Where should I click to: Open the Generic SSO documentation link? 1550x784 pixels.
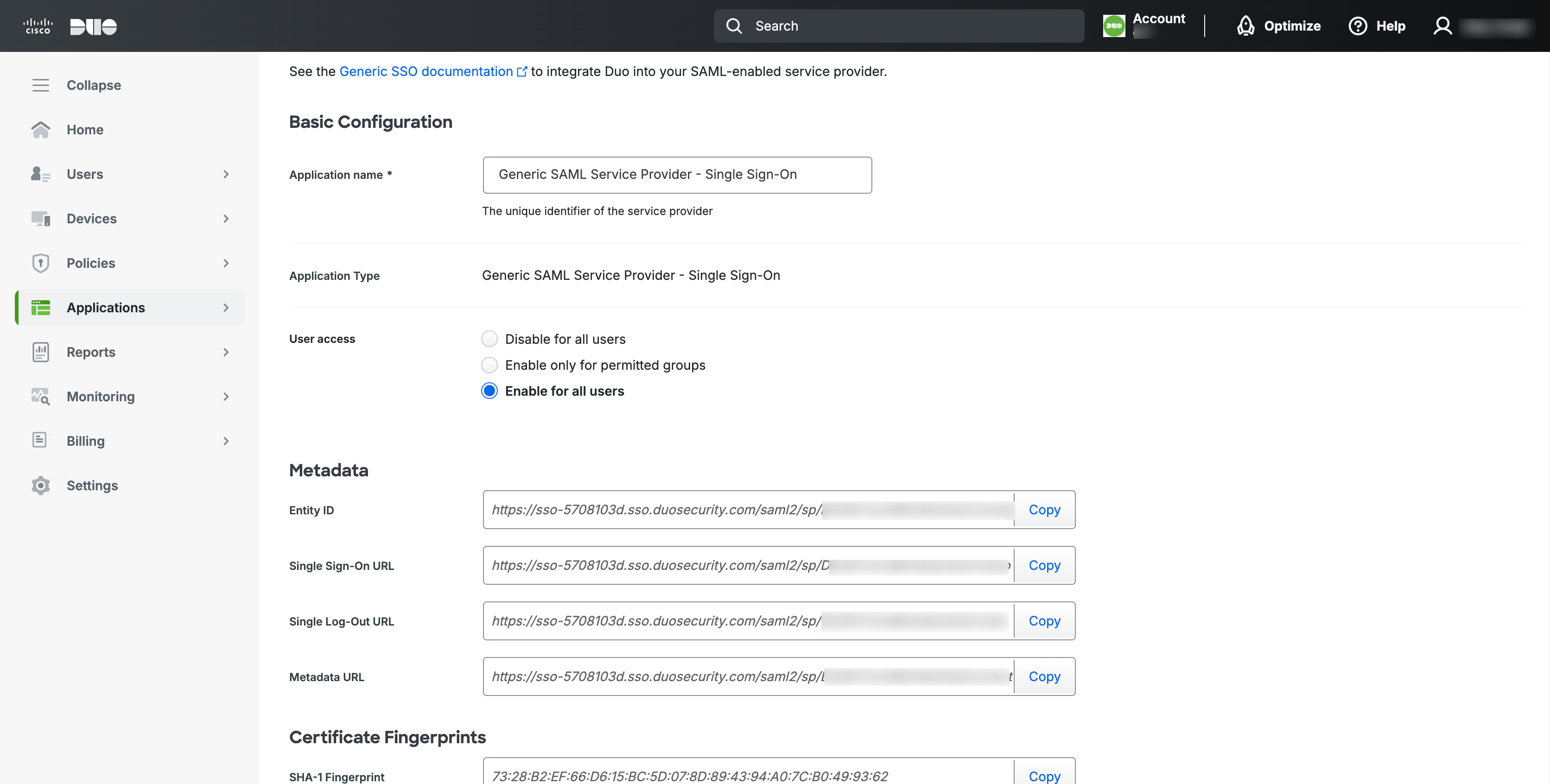coord(426,72)
